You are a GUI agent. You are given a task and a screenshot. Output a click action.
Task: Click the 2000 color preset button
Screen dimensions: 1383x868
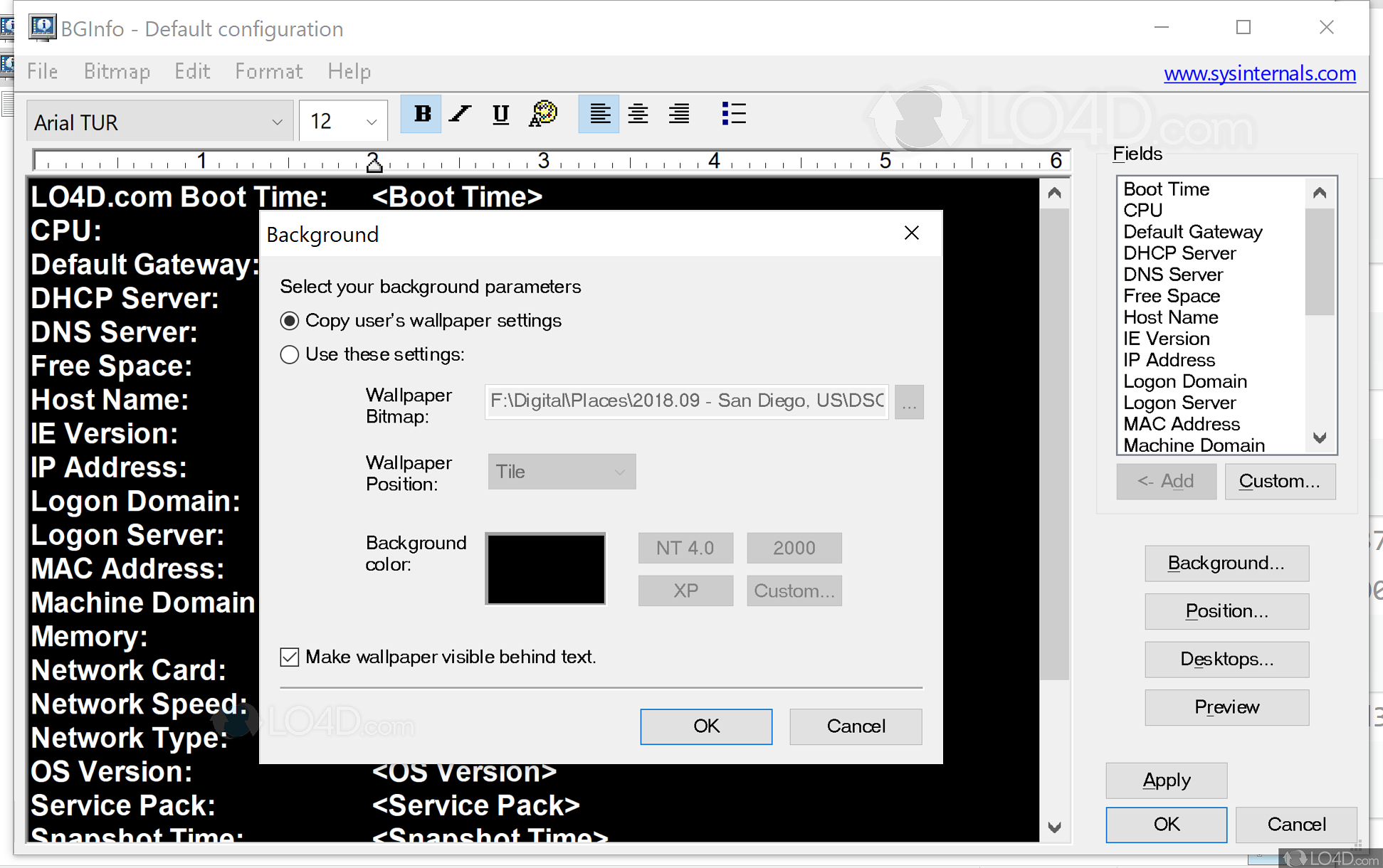pos(794,548)
